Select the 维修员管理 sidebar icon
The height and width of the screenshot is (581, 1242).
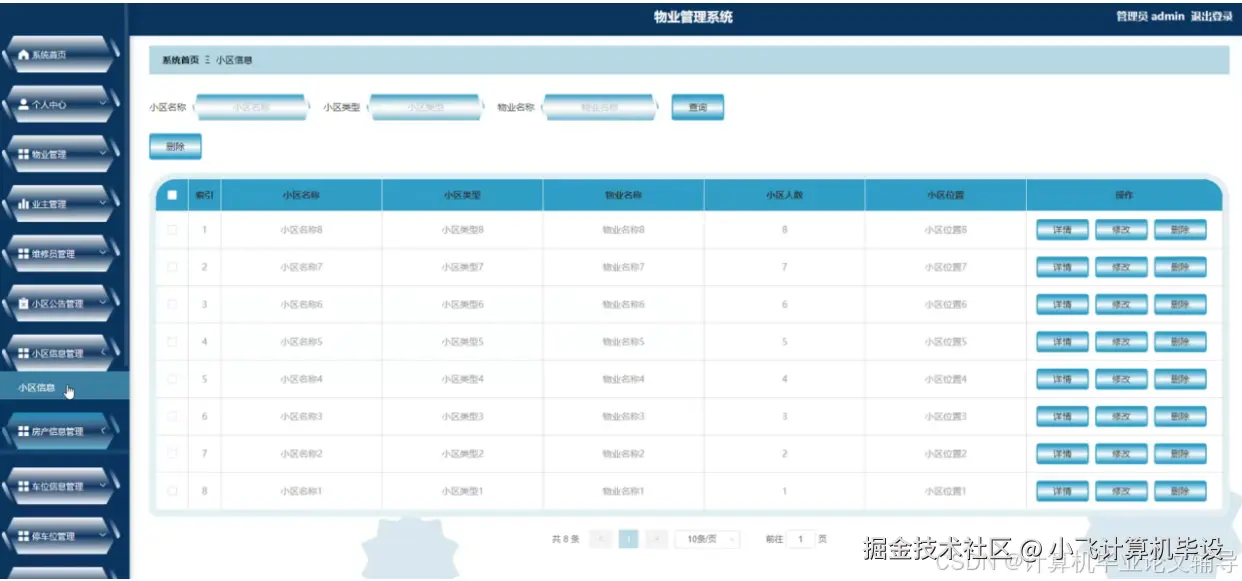(24, 253)
